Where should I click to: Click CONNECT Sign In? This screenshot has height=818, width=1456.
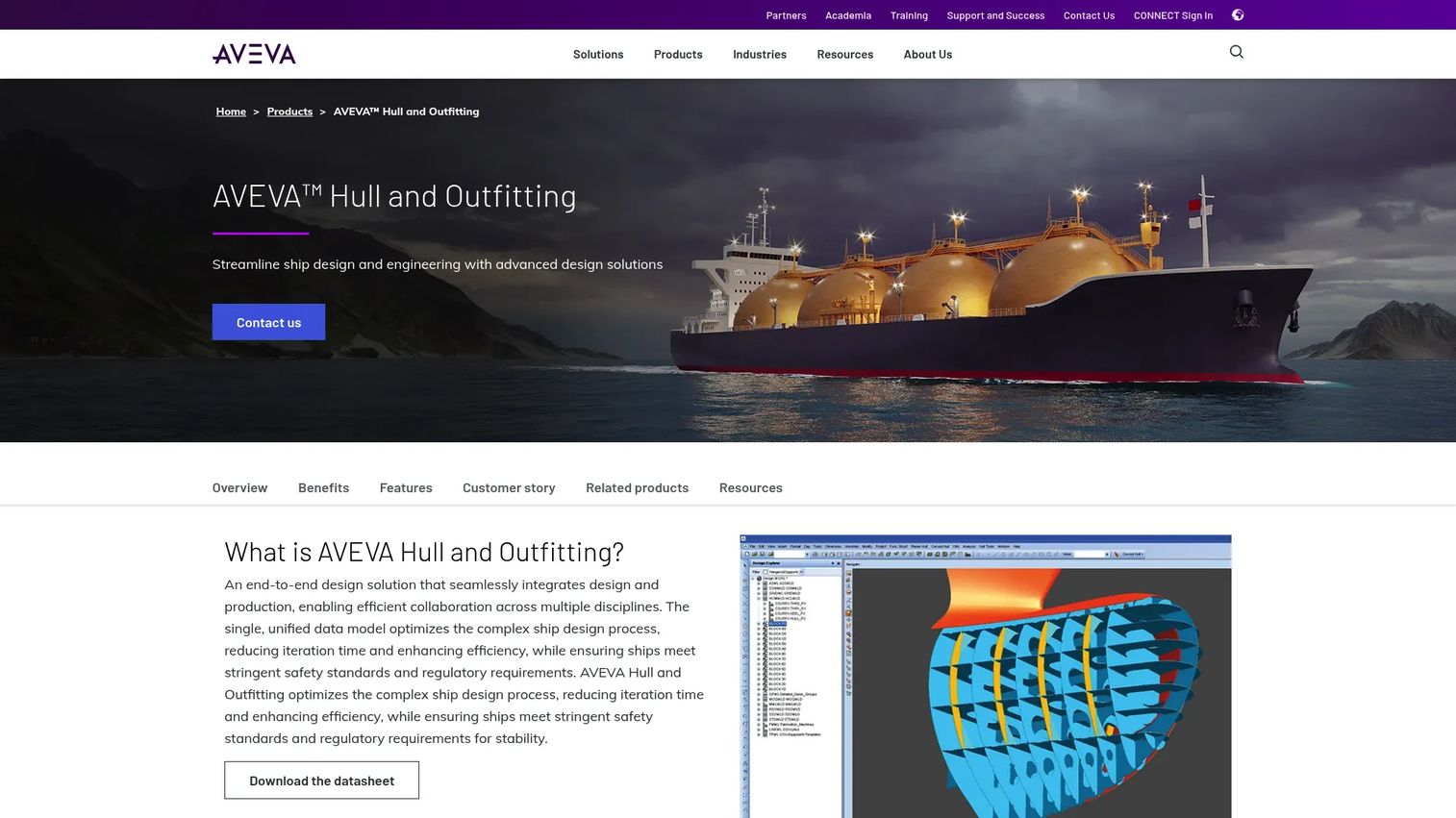[x=1173, y=15]
